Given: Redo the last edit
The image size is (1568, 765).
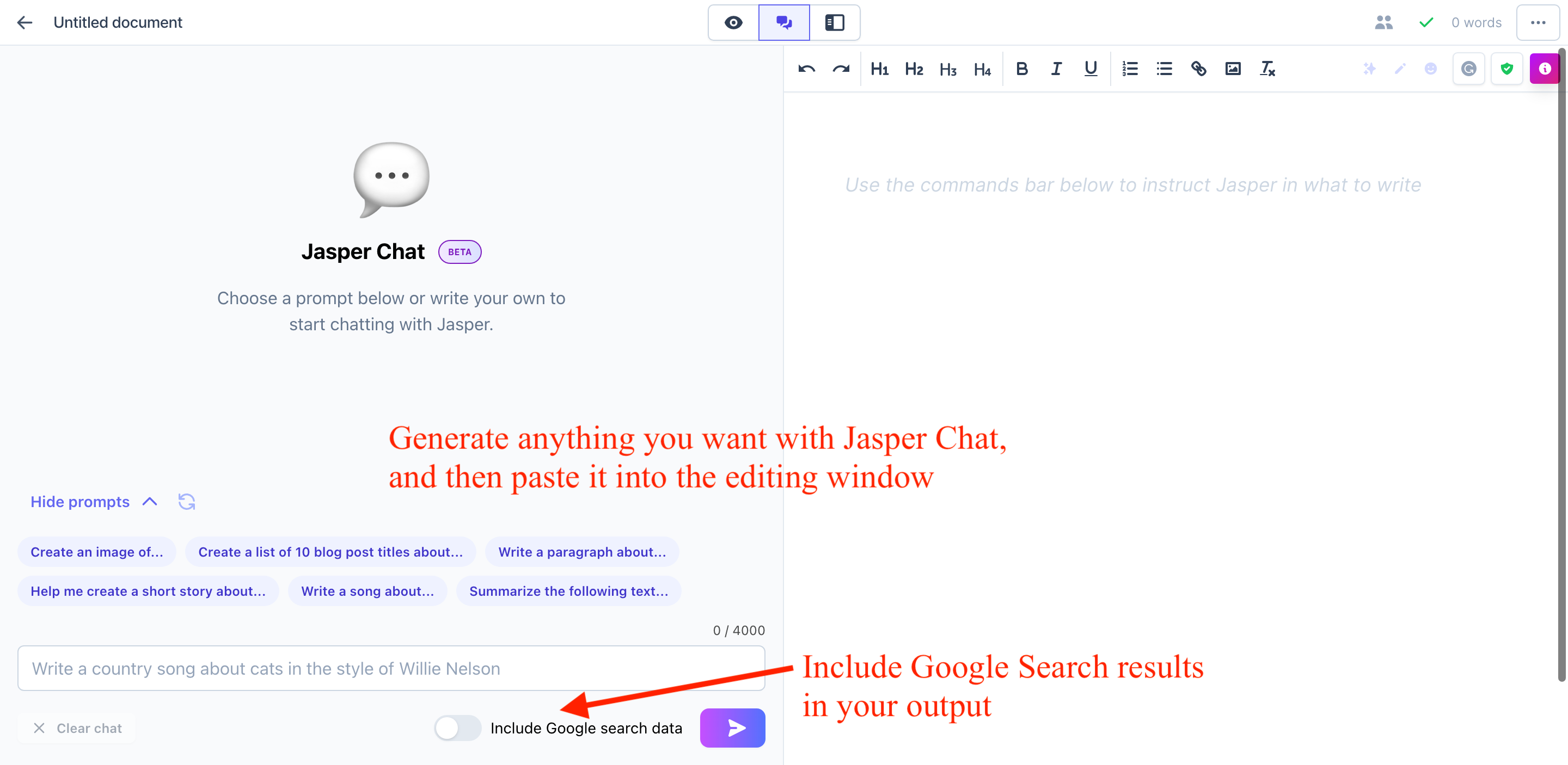Looking at the screenshot, I should point(841,69).
